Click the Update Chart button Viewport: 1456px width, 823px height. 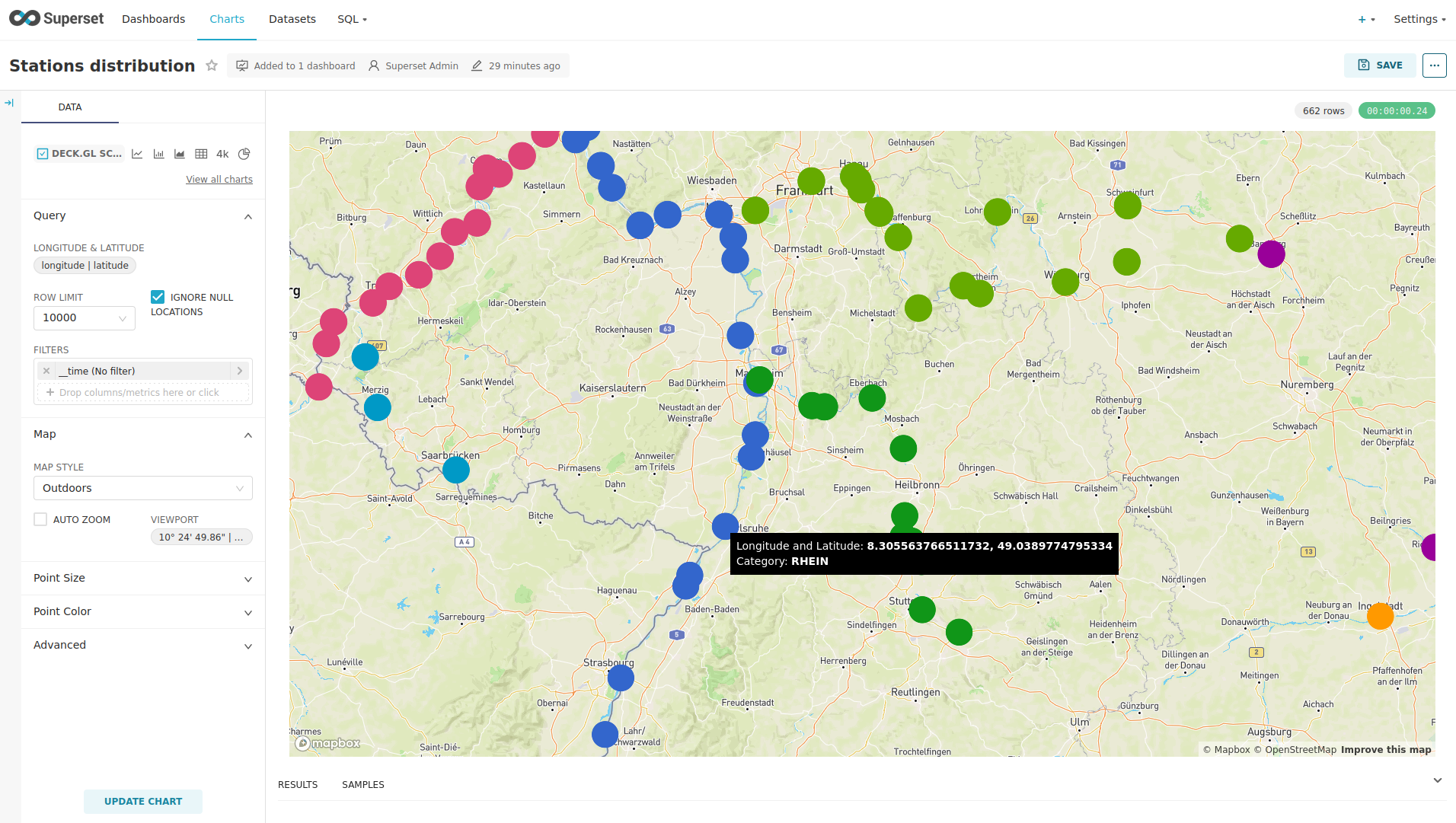pos(143,801)
